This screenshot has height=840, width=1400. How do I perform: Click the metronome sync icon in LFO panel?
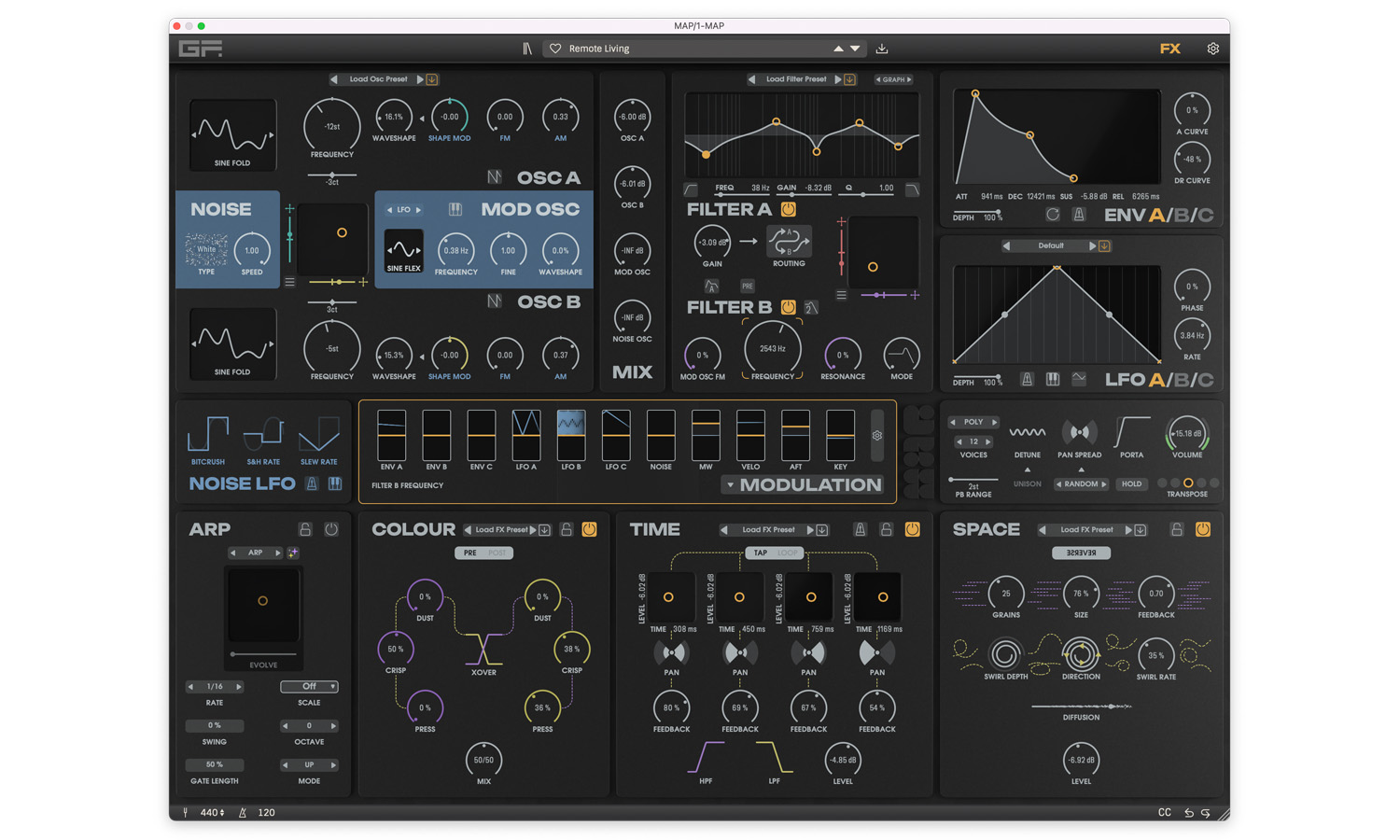point(1027,379)
